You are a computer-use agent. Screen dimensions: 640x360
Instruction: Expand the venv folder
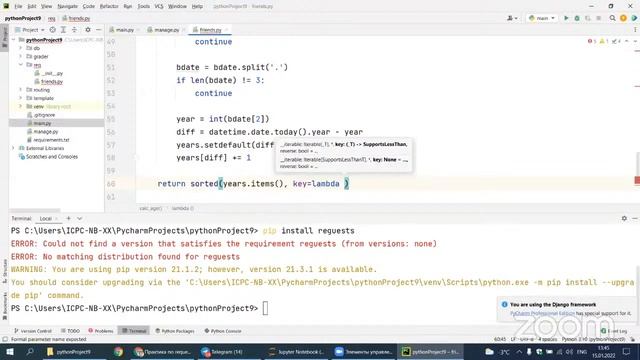(20, 107)
